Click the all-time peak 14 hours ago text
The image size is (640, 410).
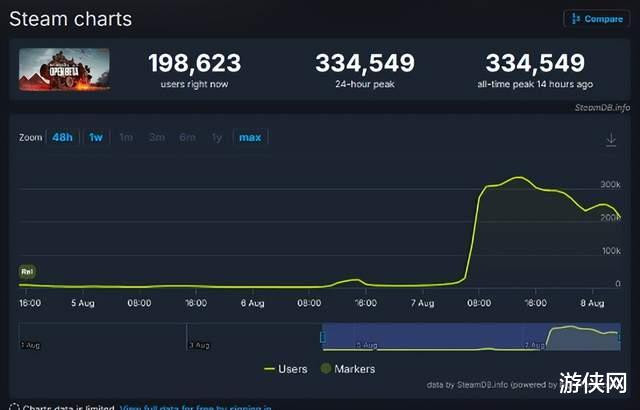(x=535, y=84)
